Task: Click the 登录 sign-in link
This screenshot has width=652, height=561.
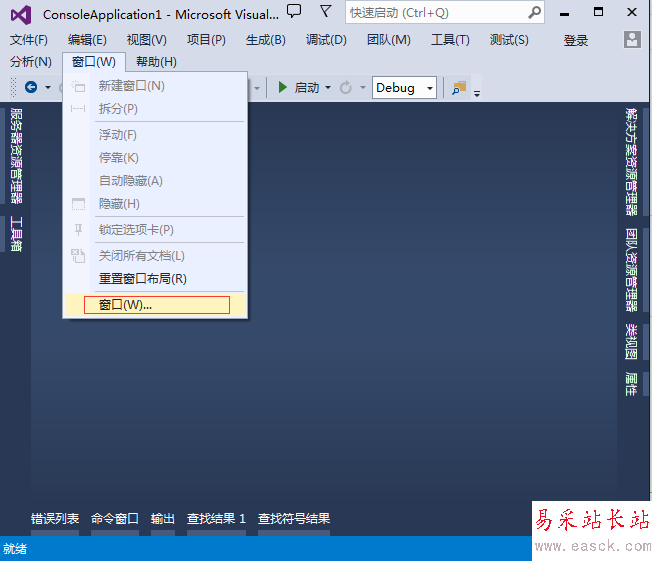Action: (x=575, y=41)
